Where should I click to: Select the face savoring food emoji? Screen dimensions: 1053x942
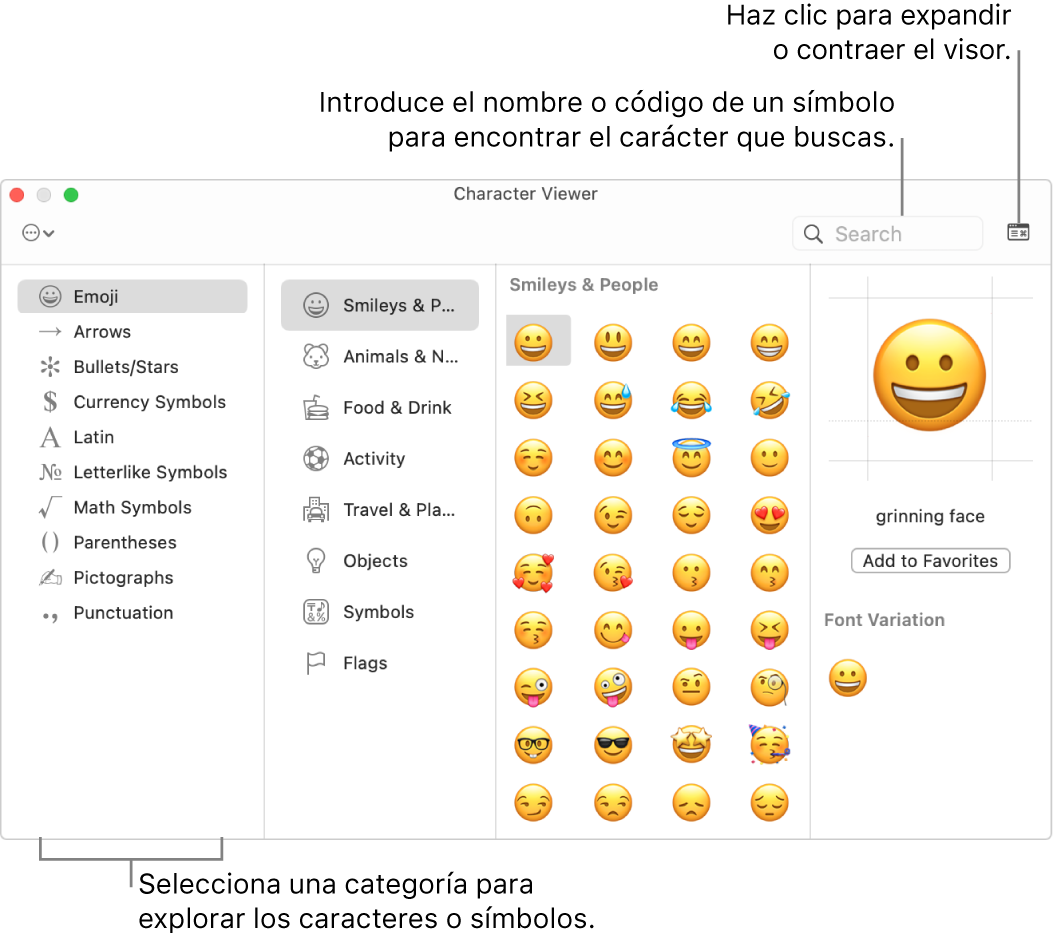(x=613, y=630)
